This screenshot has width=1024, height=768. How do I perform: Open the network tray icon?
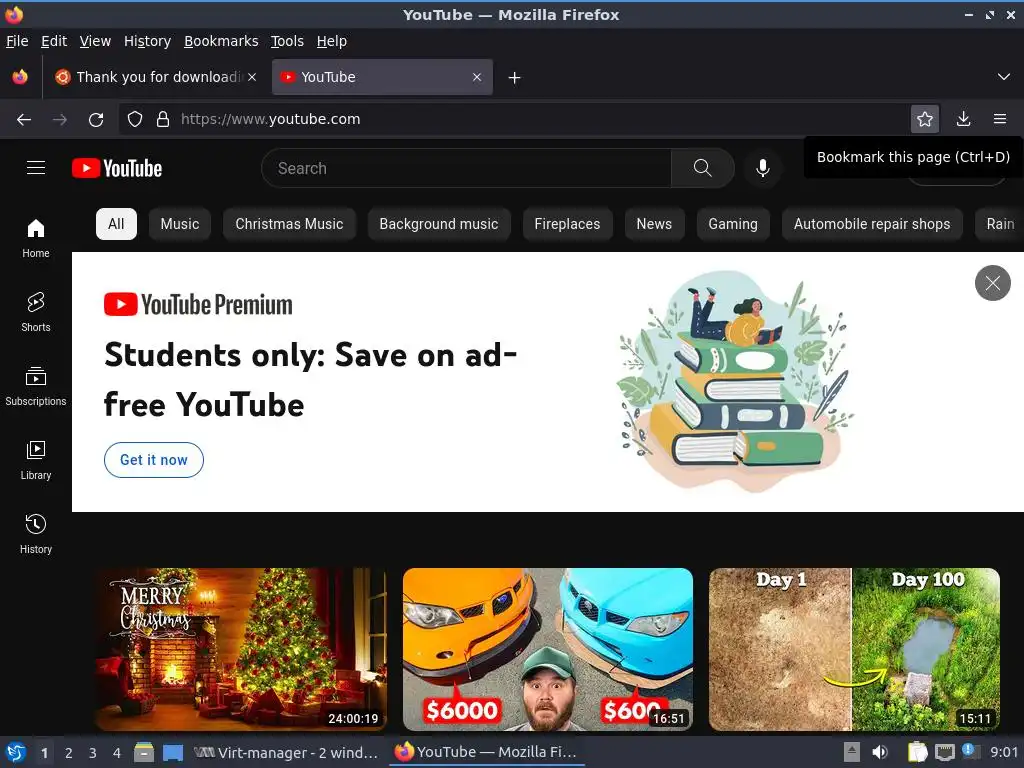tap(944, 752)
